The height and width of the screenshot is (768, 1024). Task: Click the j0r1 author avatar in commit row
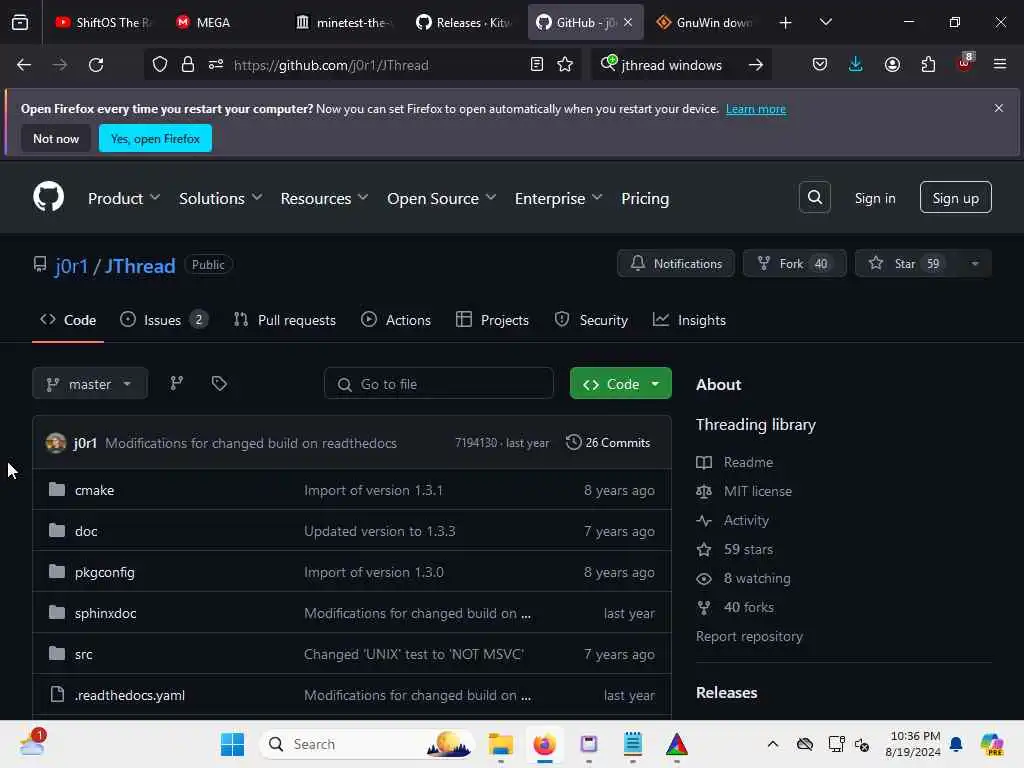coord(56,443)
